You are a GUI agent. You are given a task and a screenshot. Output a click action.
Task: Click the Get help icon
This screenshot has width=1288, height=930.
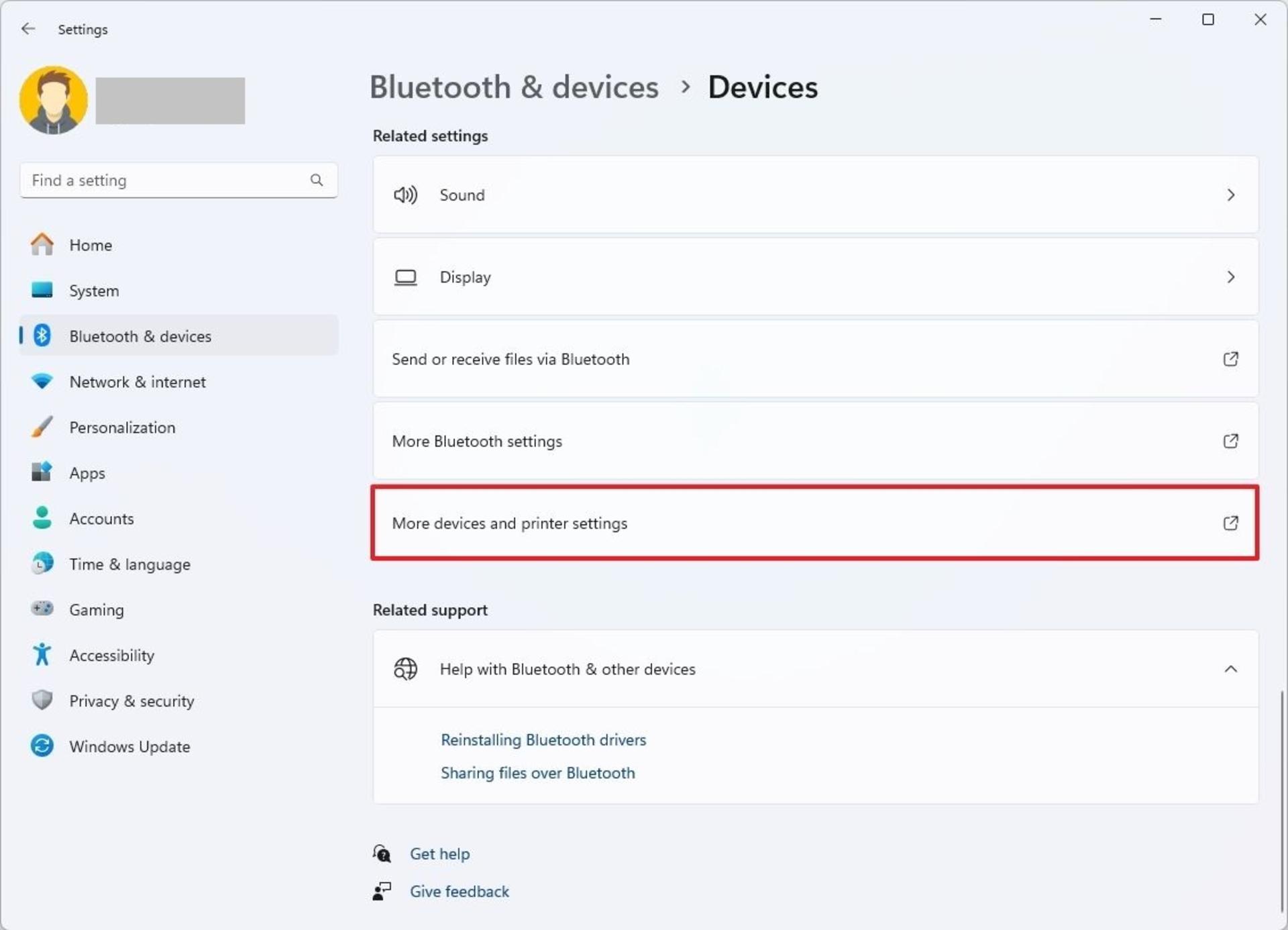(382, 854)
